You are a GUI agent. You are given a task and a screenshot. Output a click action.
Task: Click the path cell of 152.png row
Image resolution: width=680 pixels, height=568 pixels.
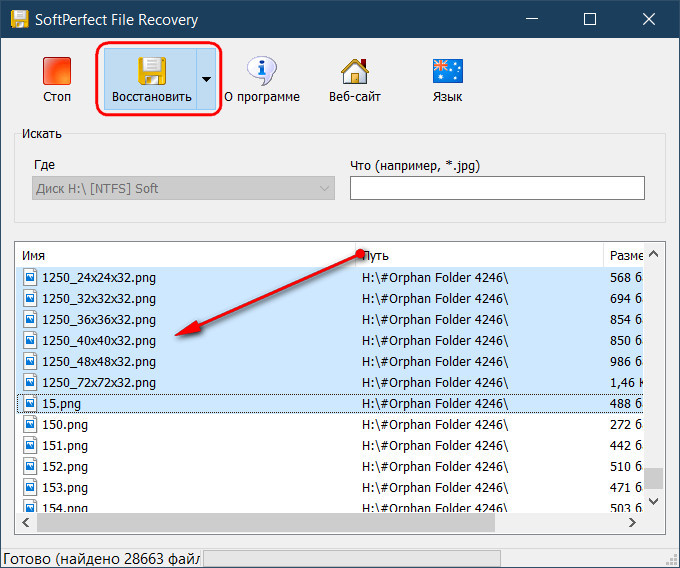[435, 467]
